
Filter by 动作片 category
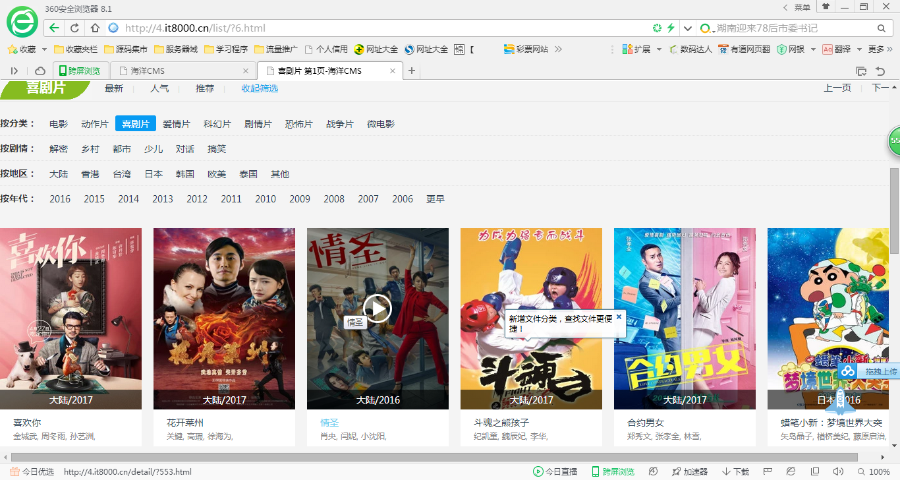point(95,124)
